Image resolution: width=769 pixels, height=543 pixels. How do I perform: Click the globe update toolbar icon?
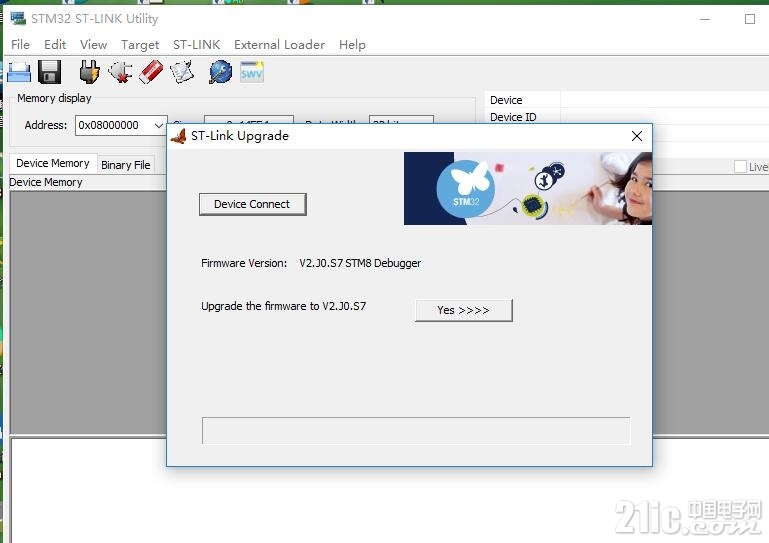220,72
